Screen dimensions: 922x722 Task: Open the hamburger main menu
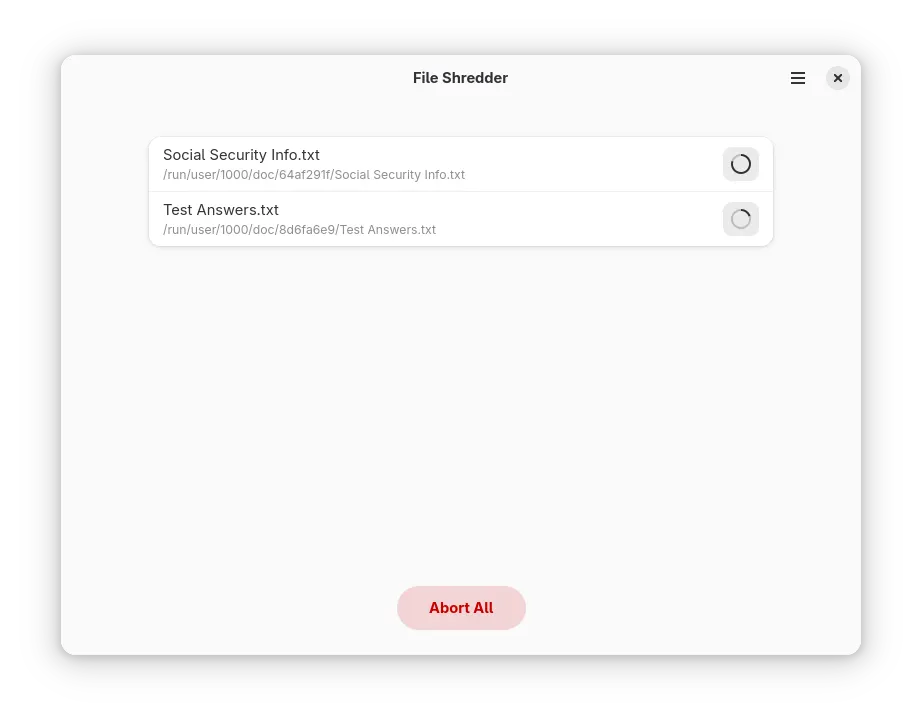pos(797,78)
